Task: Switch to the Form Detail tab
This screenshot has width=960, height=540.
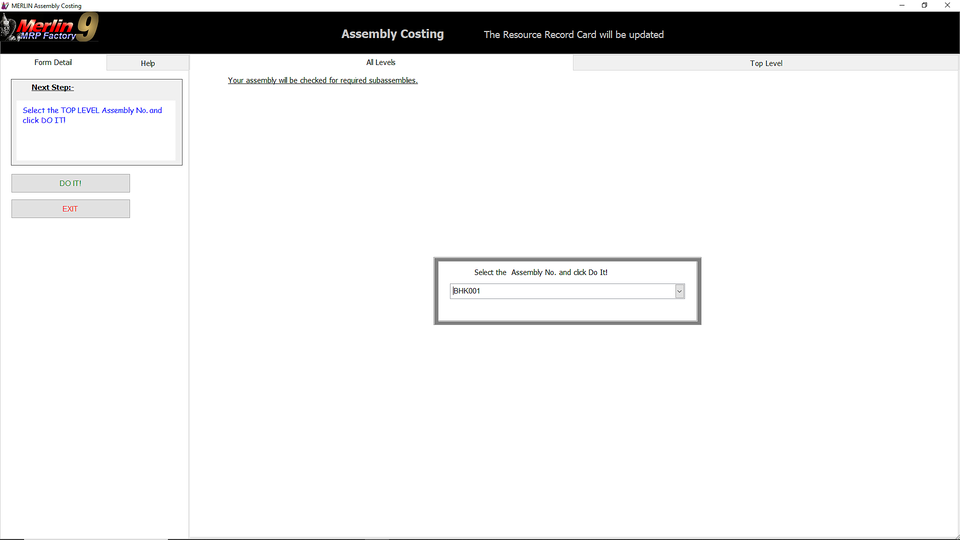Action: [53, 62]
